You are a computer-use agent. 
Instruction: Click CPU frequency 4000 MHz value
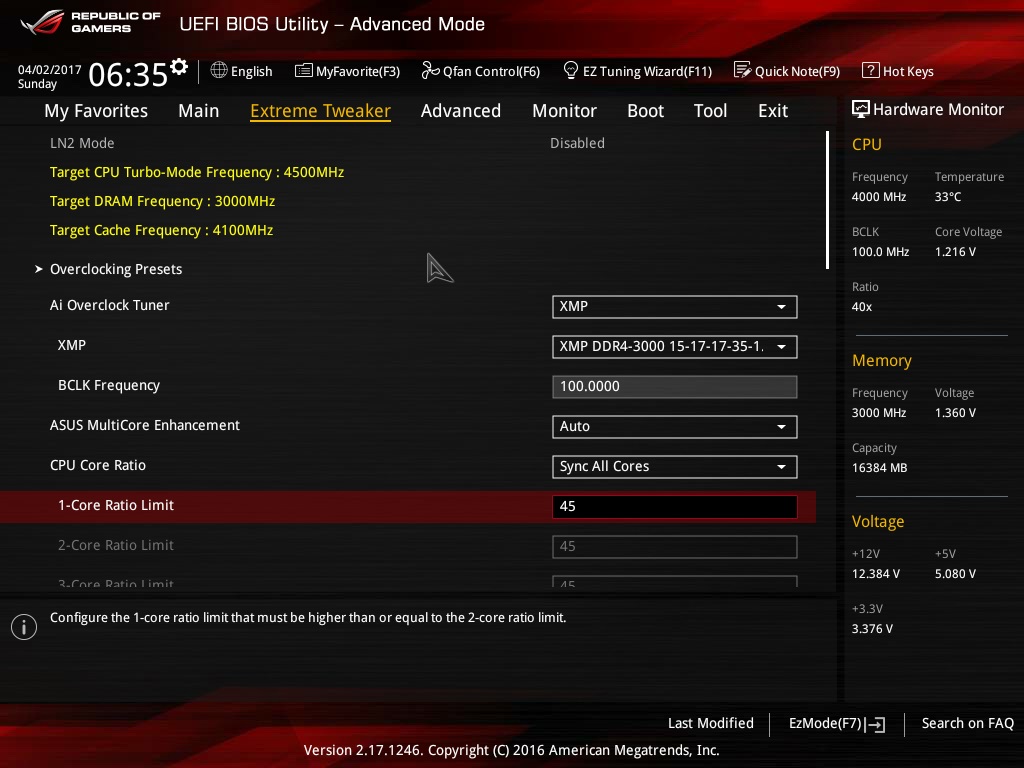pos(878,197)
